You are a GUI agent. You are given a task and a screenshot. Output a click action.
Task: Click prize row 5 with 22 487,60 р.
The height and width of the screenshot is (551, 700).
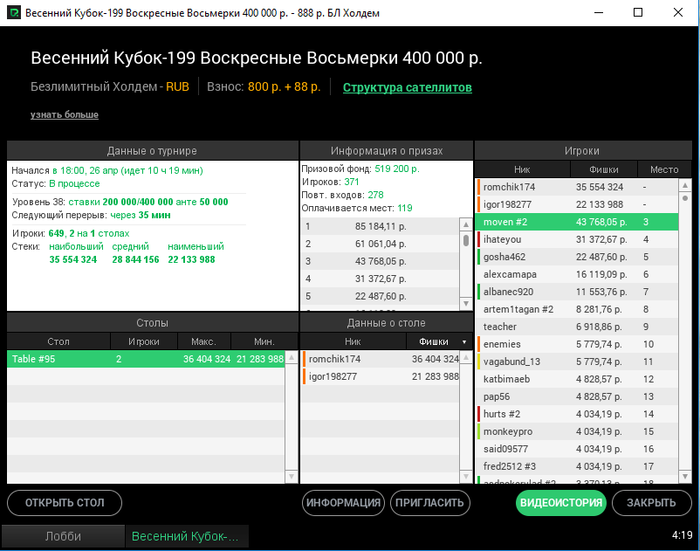tap(380, 296)
